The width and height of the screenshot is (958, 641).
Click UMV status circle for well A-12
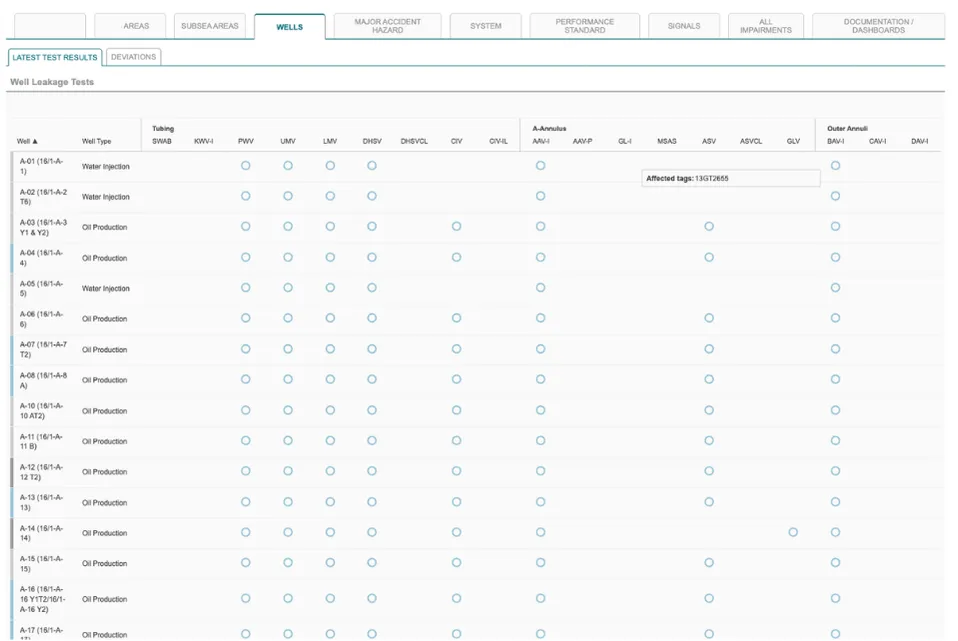pyautogui.click(x=288, y=471)
